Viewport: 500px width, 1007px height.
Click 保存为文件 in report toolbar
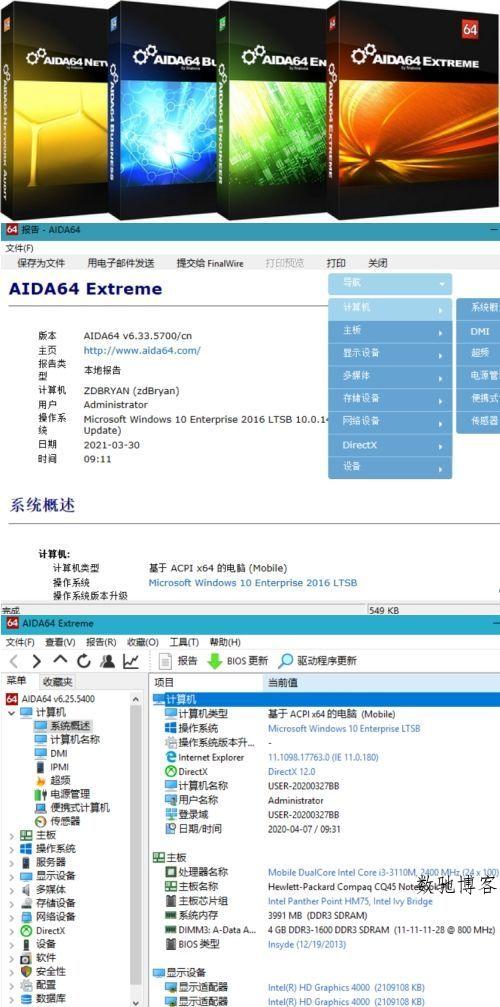(x=41, y=263)
